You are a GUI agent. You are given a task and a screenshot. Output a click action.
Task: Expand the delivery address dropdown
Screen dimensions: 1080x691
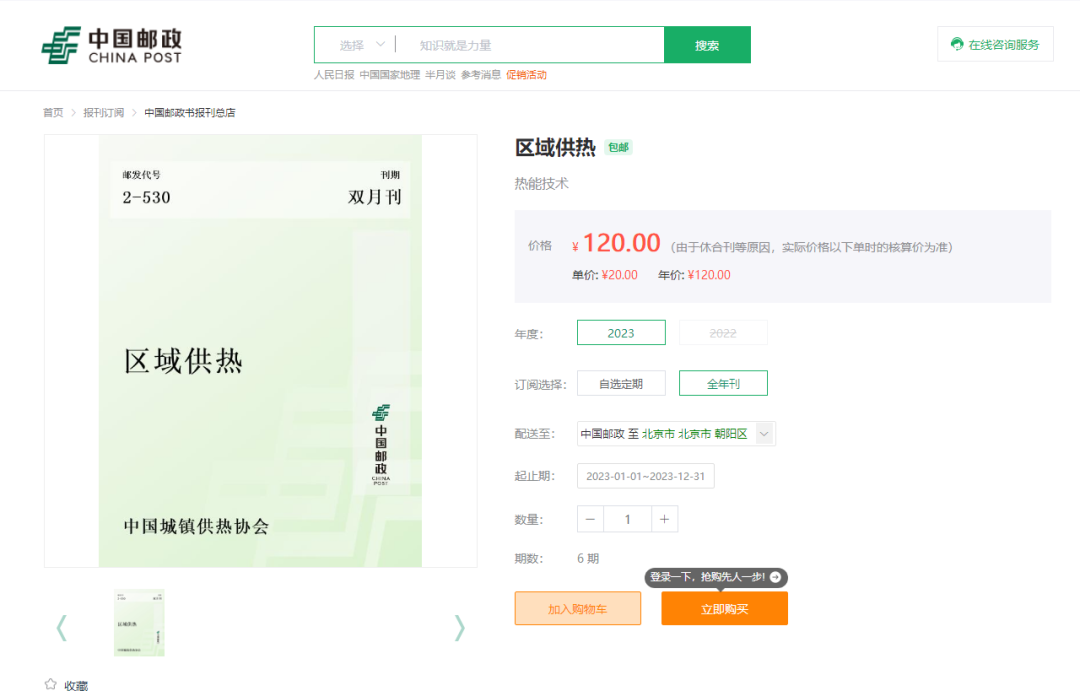coord(764,434)
